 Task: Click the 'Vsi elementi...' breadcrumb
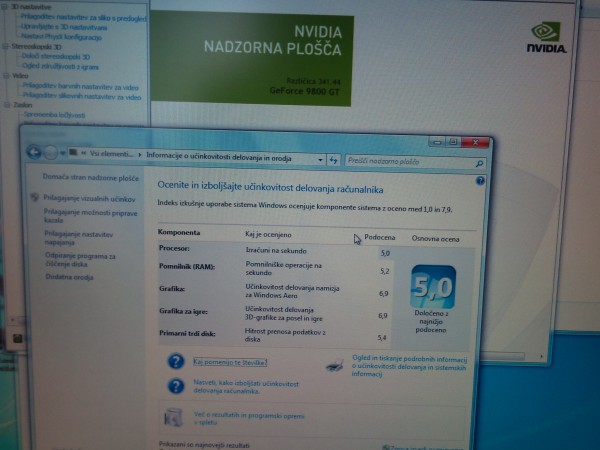tap(111, 154)
